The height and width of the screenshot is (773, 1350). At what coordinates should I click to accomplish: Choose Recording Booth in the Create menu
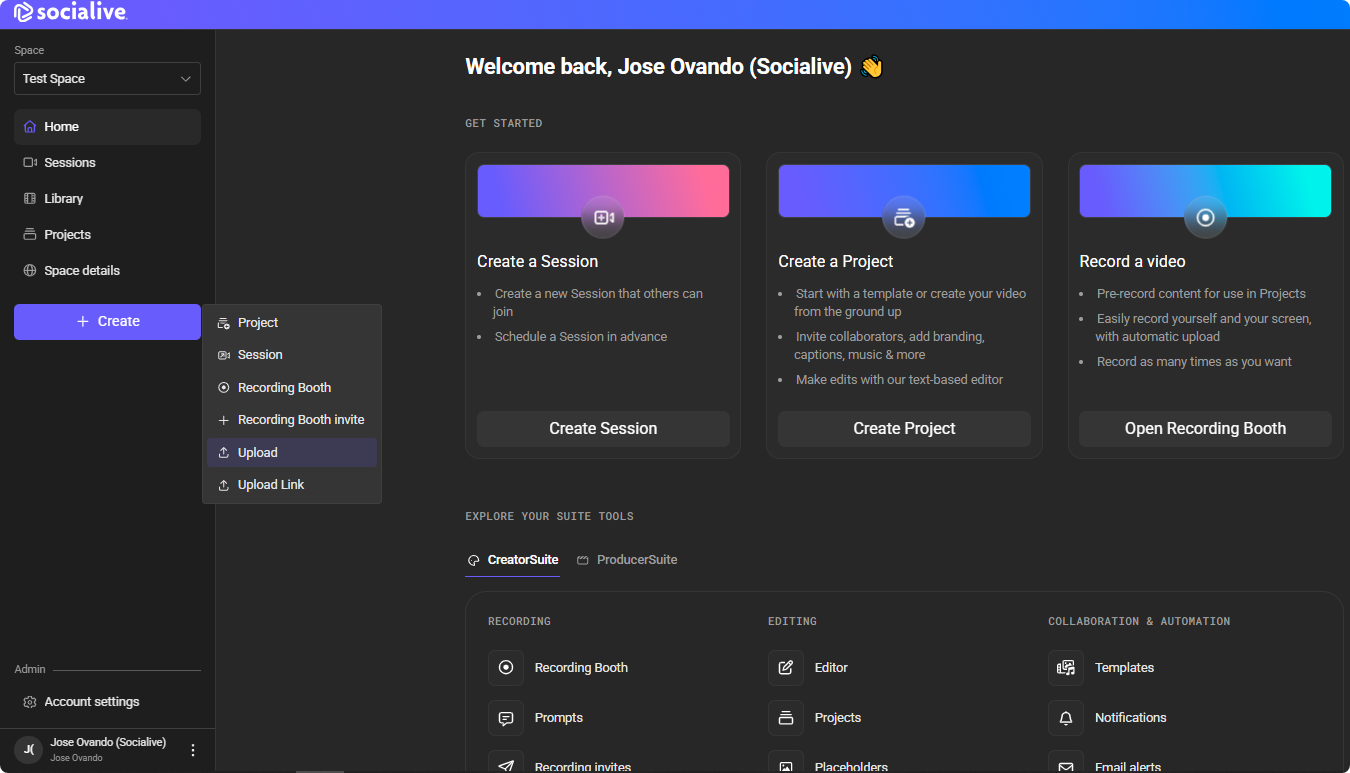pyautogui.click(x=292, y=388)
